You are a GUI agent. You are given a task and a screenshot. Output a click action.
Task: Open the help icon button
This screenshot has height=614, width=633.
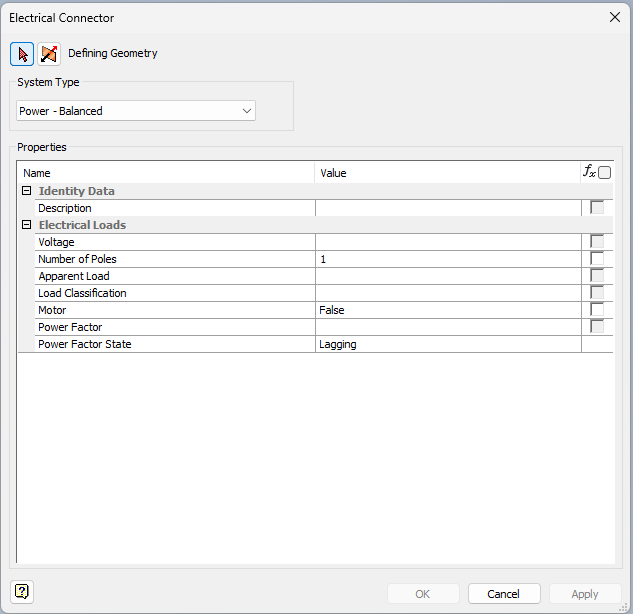coord(22,592)
